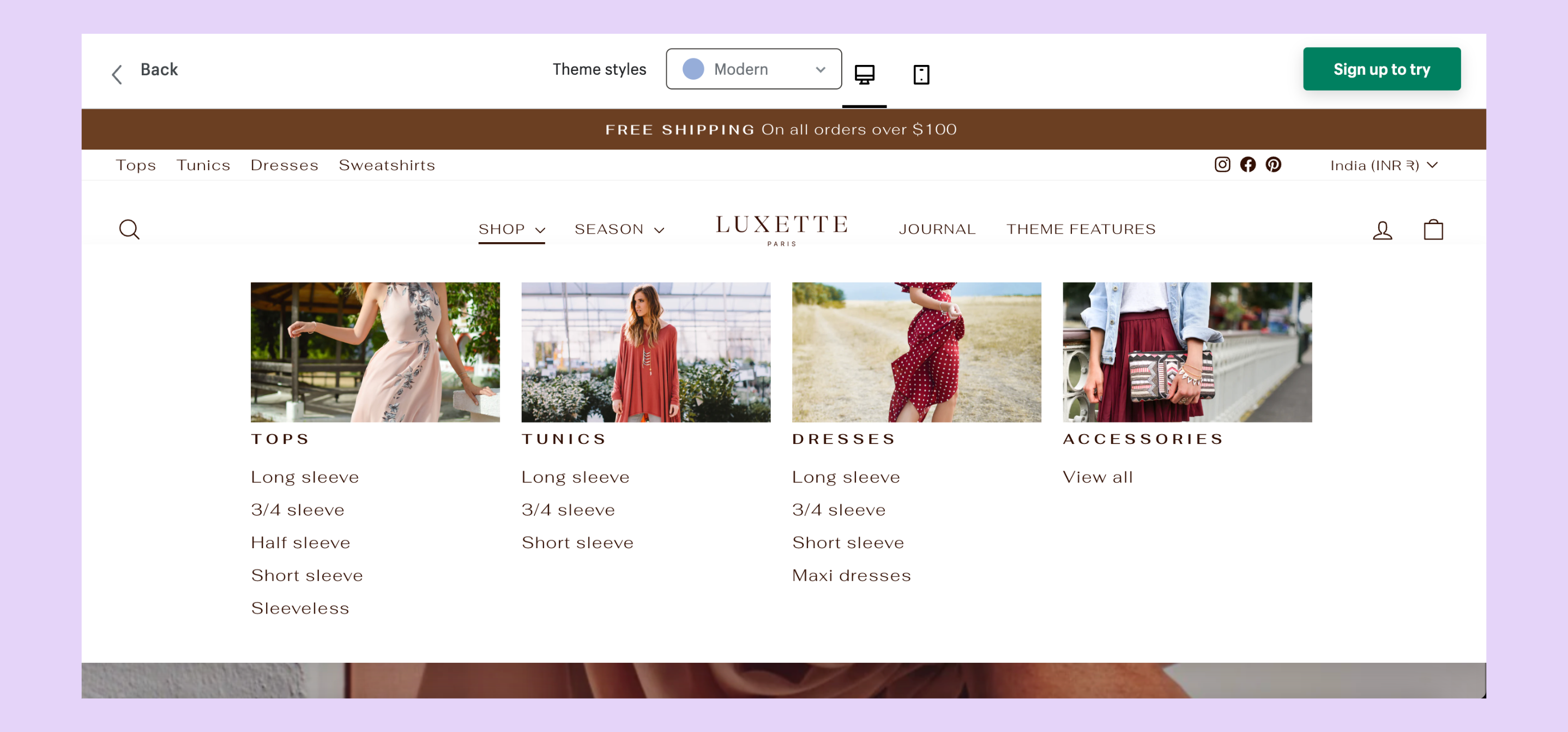This screenshot has height=732, width=1568.
Task: Visit the Facebook social icon
Action: coord(1247,164)
